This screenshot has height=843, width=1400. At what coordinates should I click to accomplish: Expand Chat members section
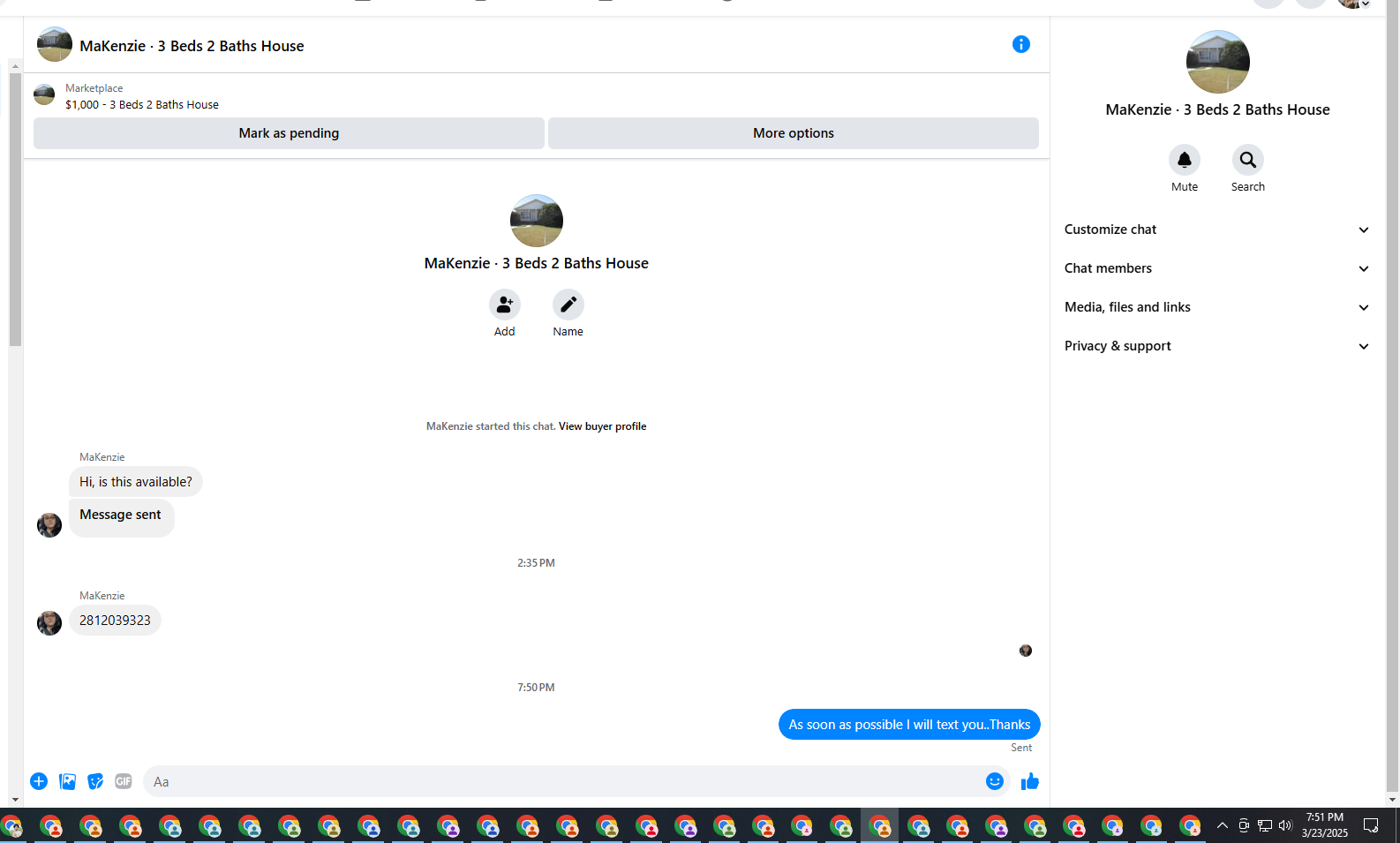pos(1217,268)
